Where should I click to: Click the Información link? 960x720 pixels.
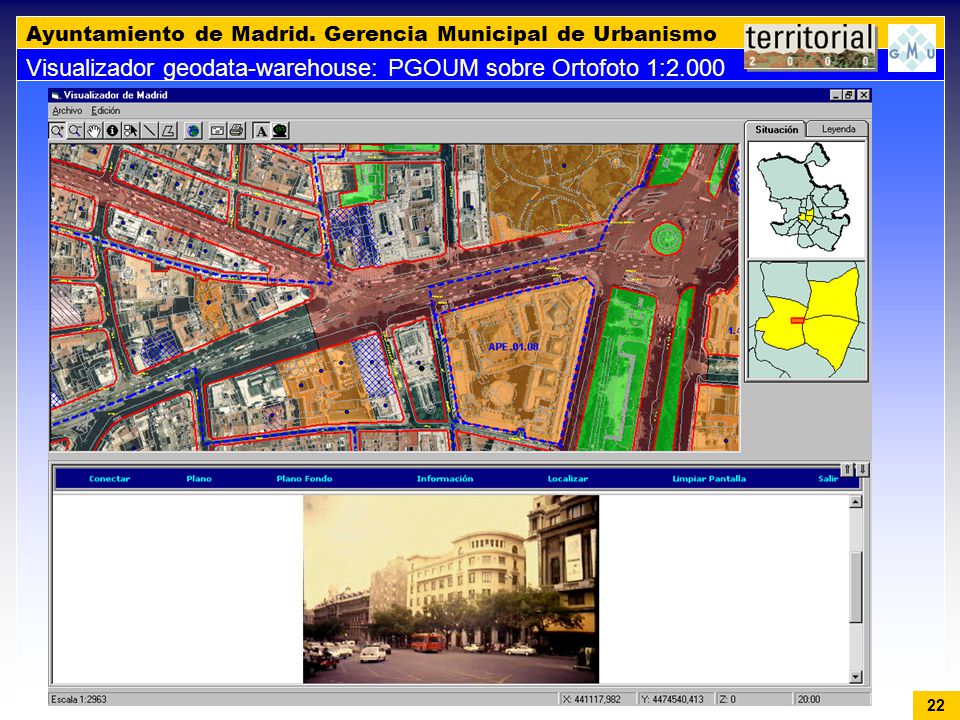(445, 479)
